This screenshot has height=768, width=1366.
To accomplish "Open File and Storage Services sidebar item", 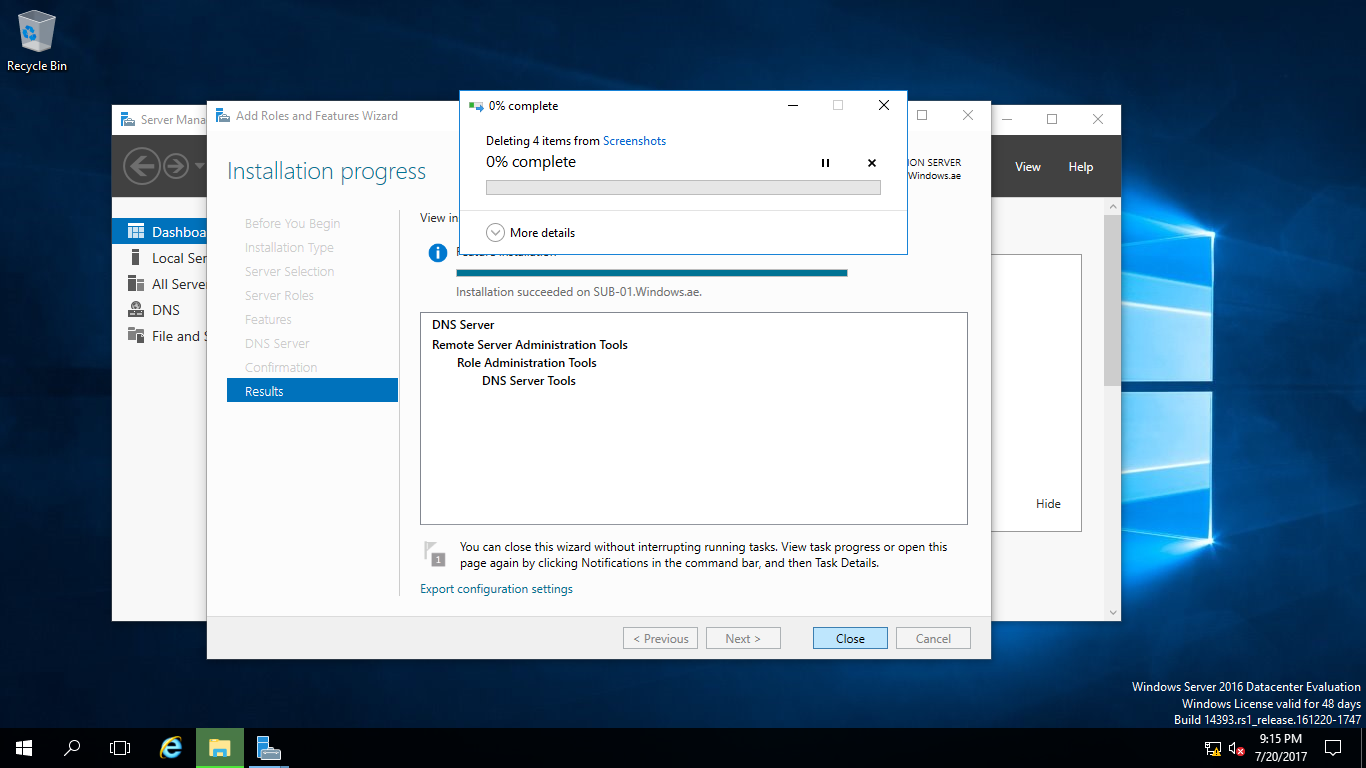I will click(160, 336).
